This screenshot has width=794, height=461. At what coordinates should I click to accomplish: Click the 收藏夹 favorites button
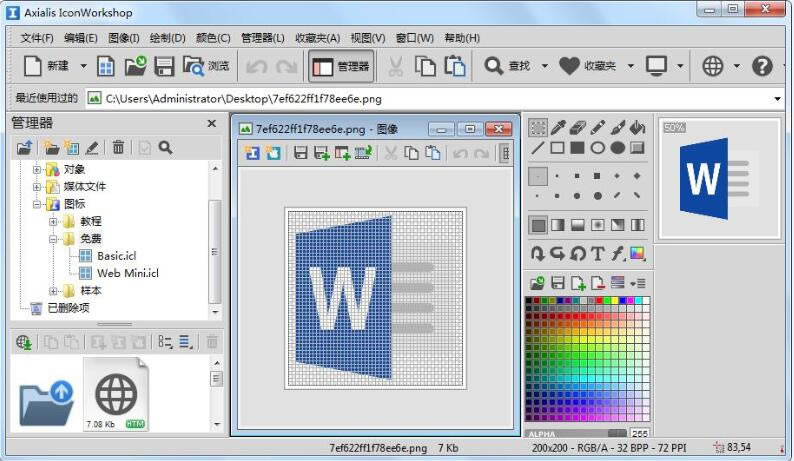[587, 66]
